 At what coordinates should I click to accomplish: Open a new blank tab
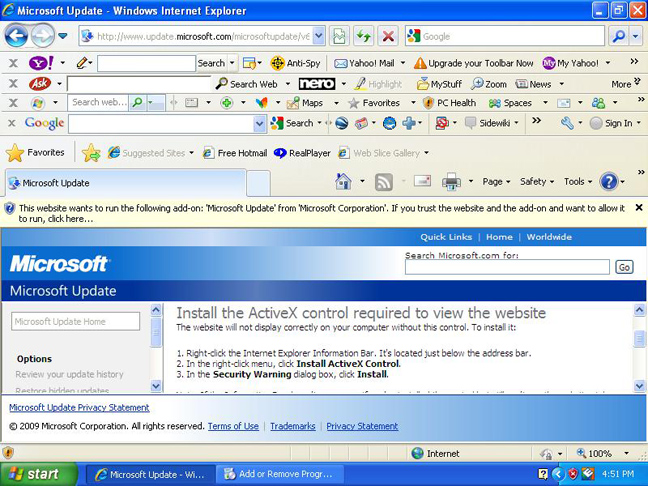(x=259, y=183)
